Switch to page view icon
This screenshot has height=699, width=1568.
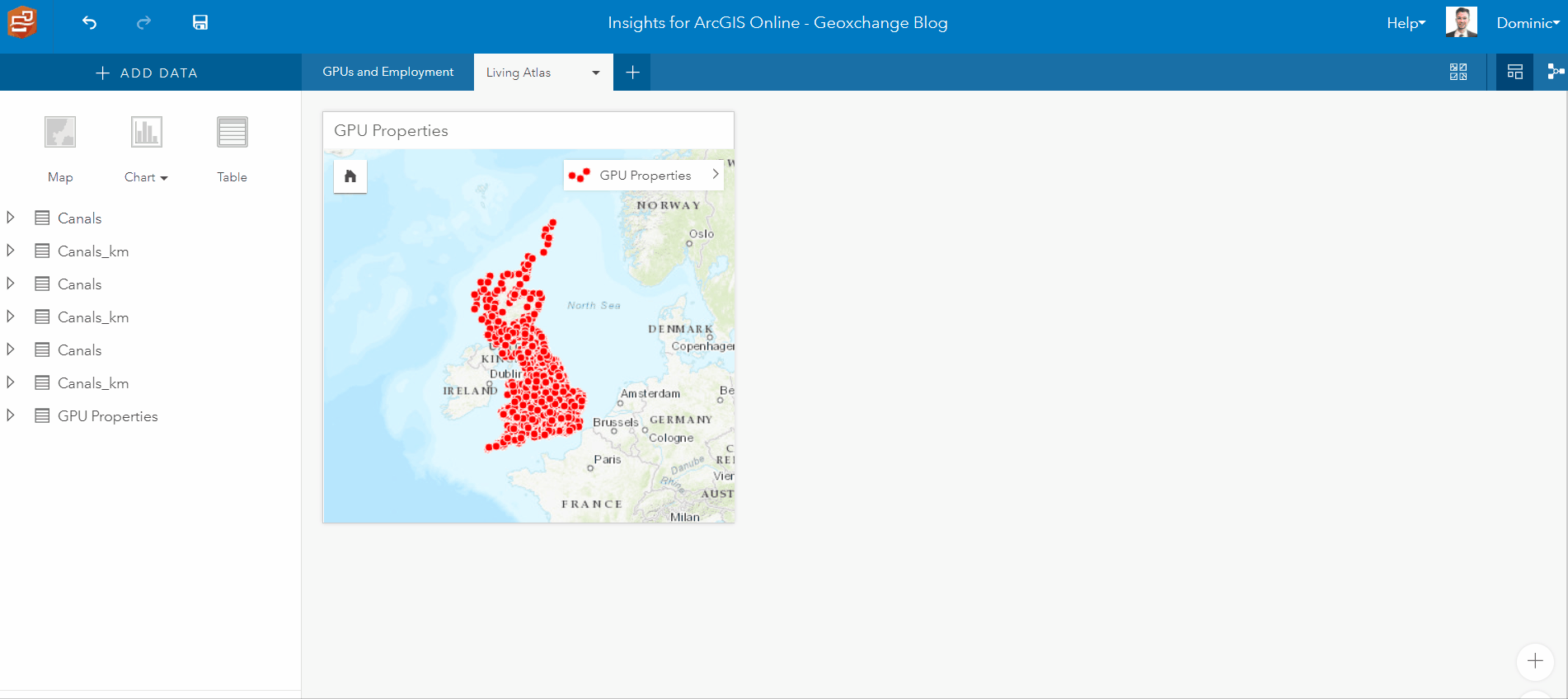click(1514, 72)
